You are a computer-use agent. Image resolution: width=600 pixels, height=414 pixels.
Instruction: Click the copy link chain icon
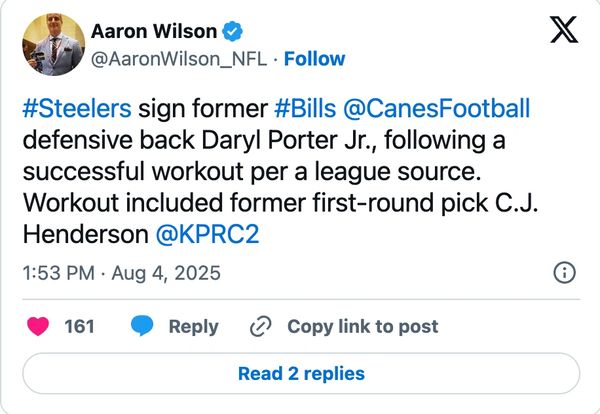(x=261, y=326)
